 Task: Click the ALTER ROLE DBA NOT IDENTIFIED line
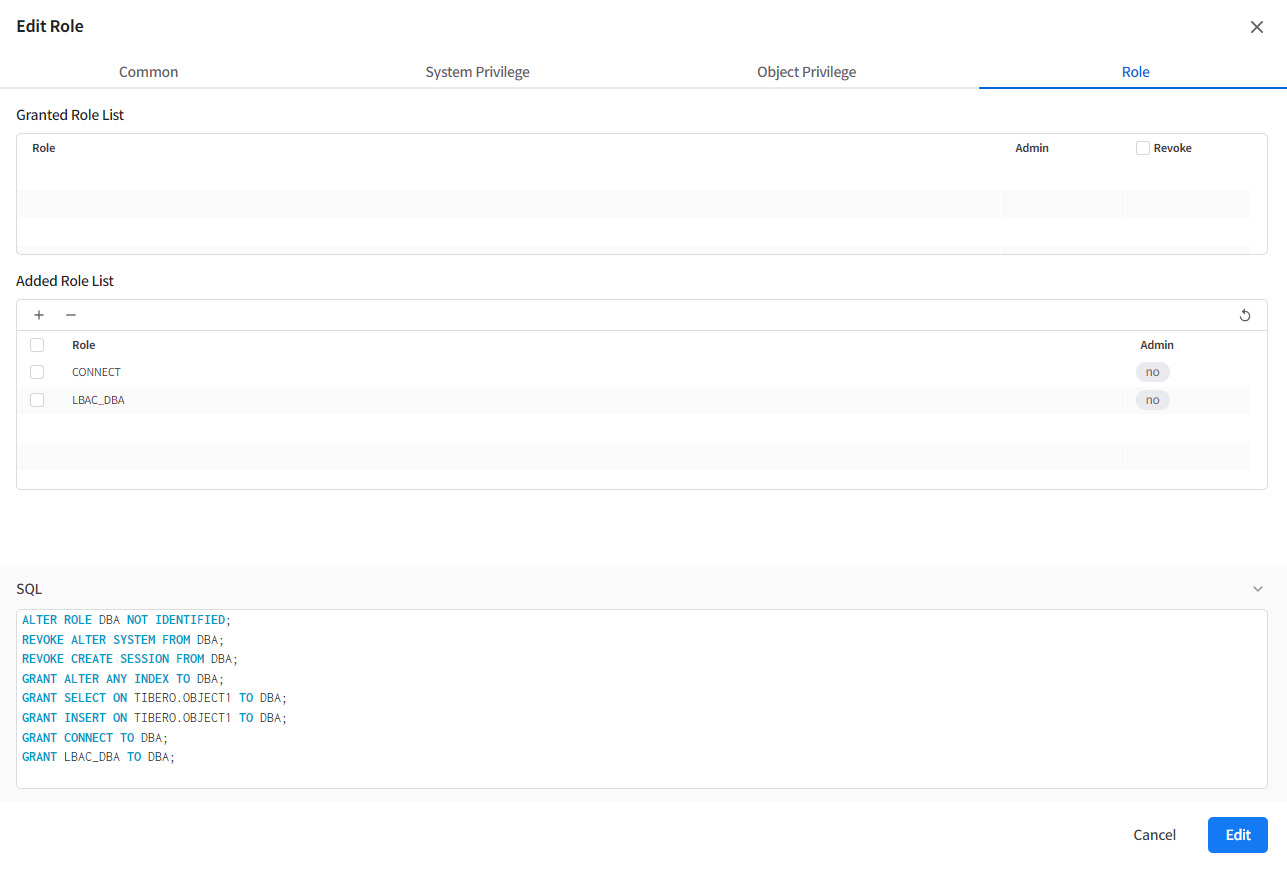127,620
